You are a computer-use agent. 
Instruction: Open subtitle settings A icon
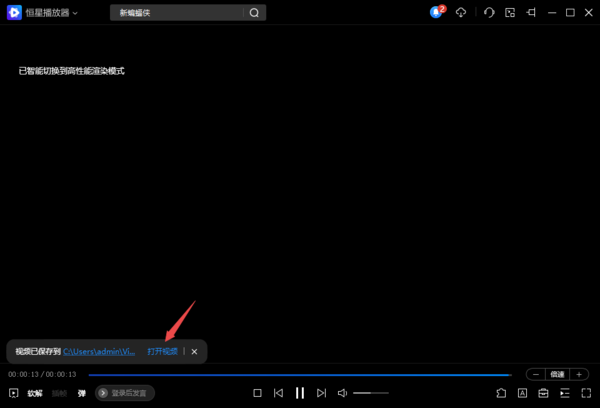click(522, 393)
